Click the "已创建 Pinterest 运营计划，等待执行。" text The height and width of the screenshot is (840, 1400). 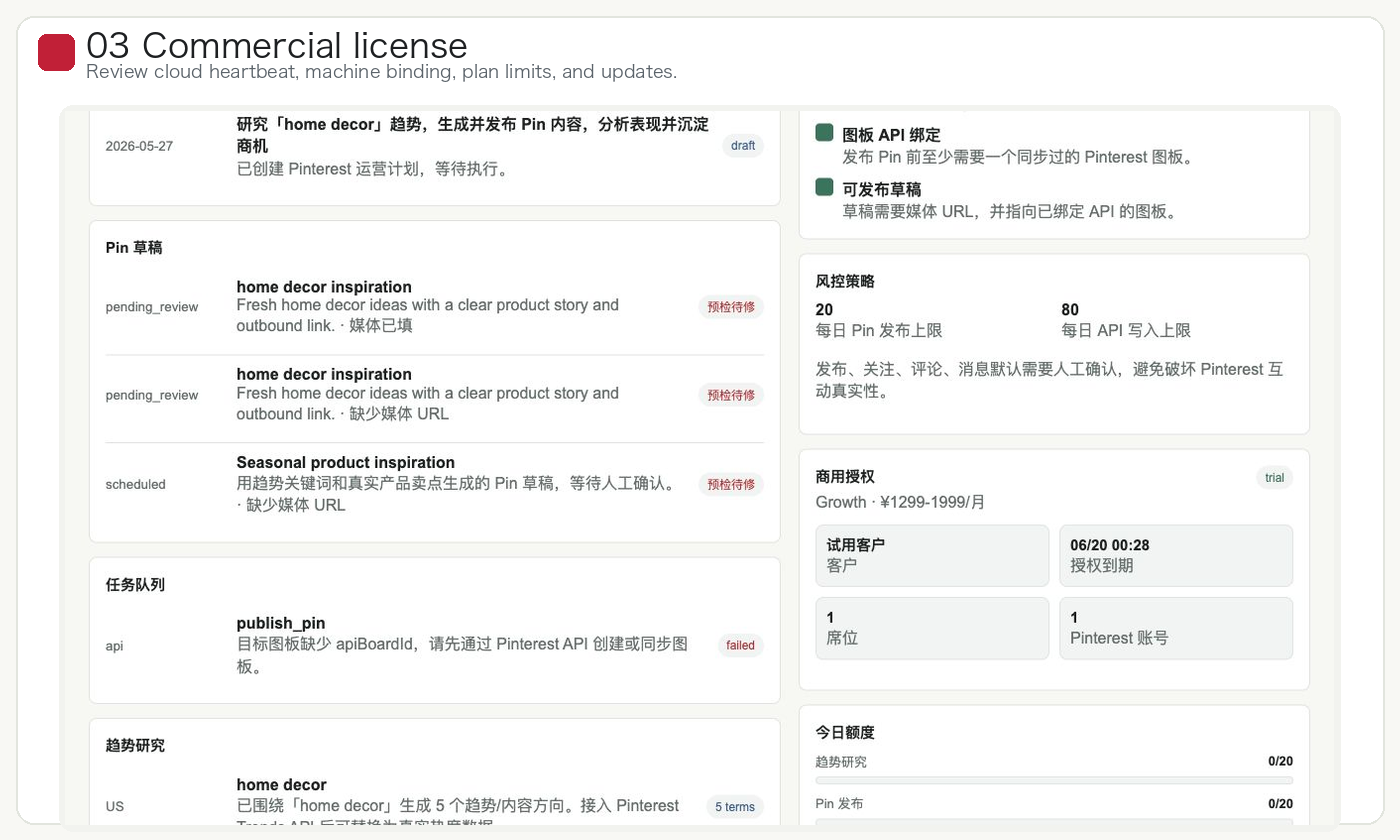tap(375, 169)
